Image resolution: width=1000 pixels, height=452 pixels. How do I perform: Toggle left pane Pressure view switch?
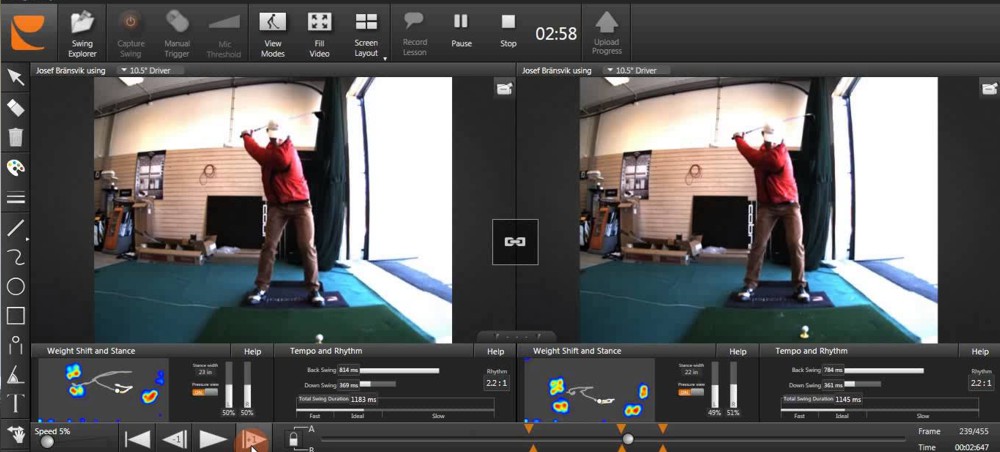[198, 391]
